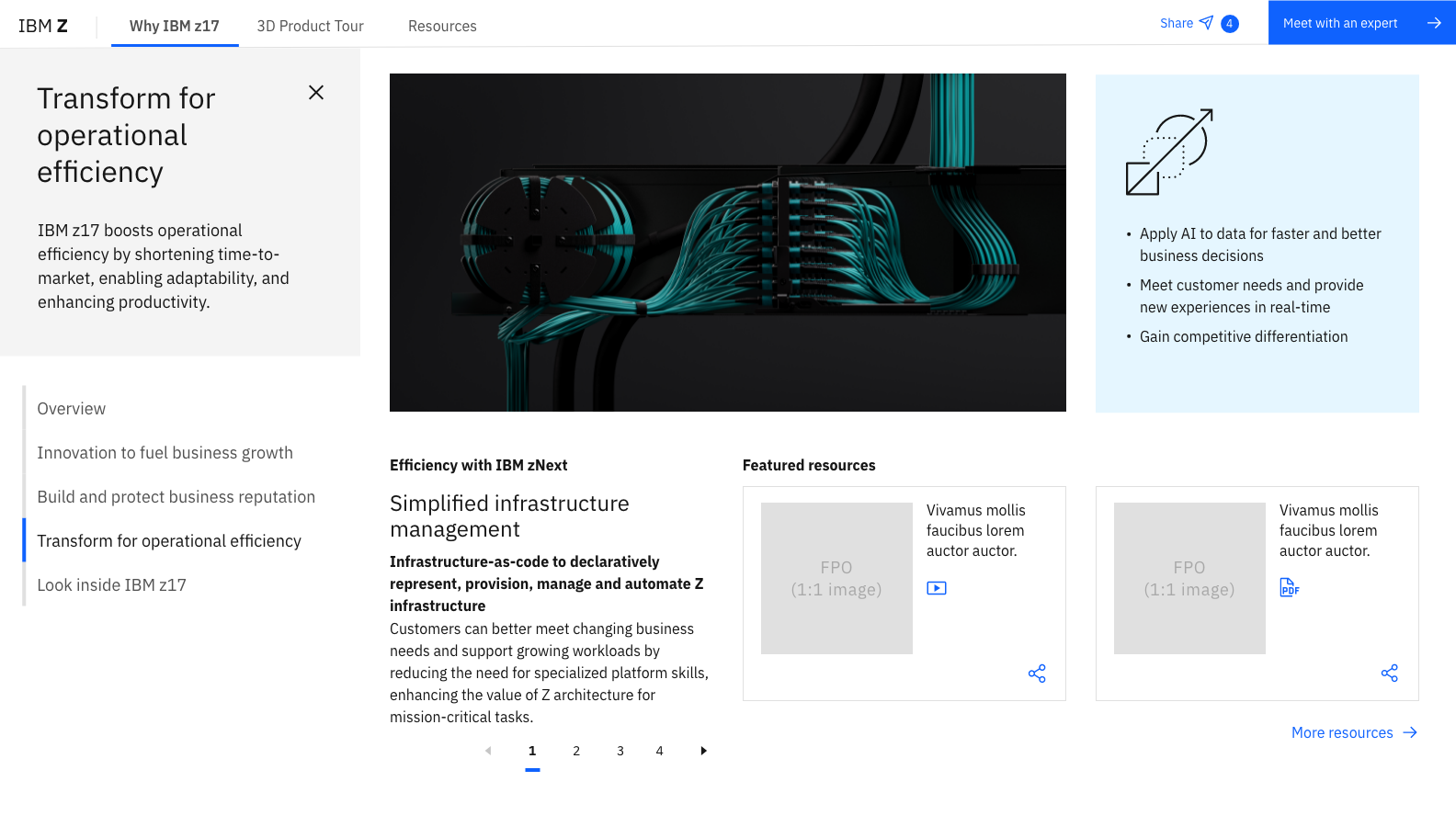Viewport: 1456px width, 838px height.
Task: Switch to the 3D Product Tour tab
Action: [x=311, y=26]
